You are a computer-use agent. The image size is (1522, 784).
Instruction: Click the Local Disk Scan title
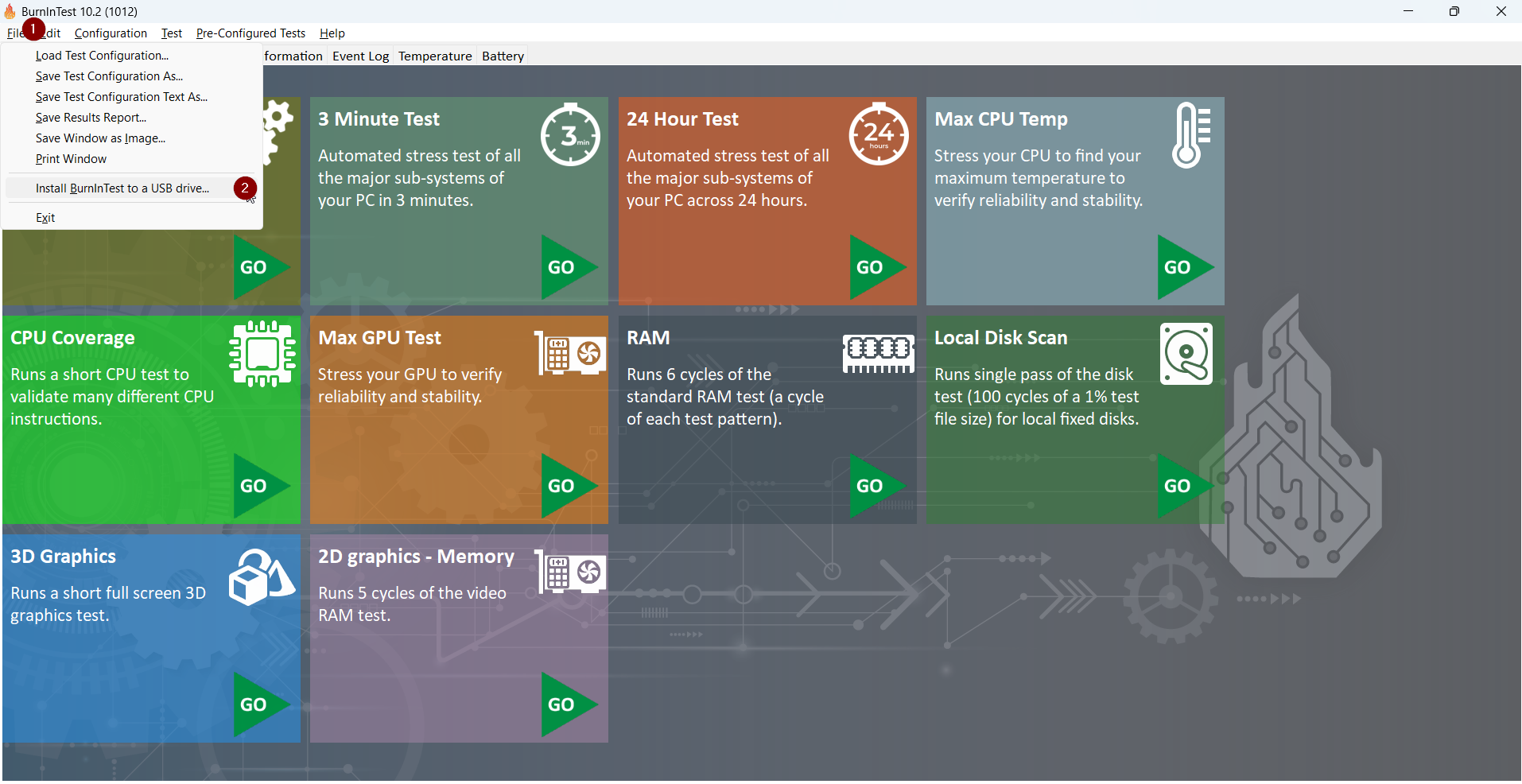pos(1001,338)
